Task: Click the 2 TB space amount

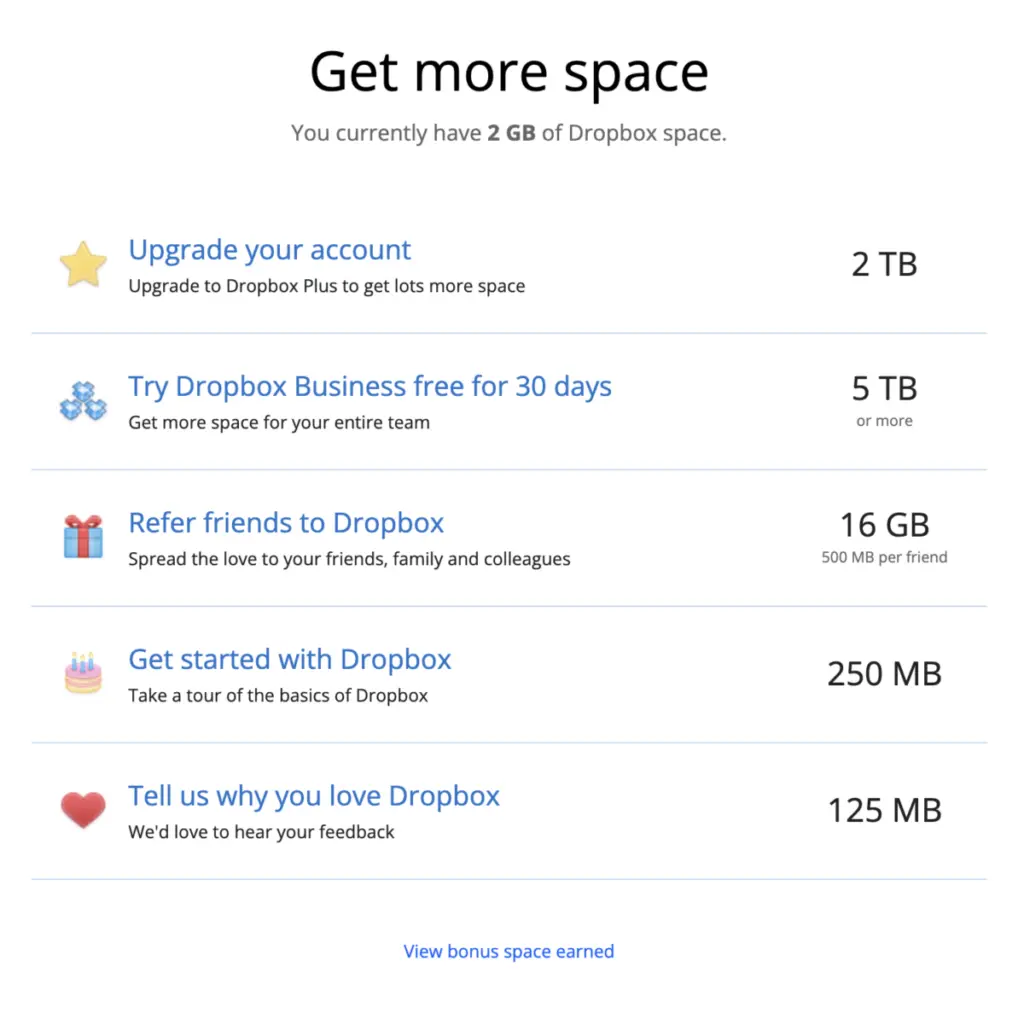Action: pos(885,264)
